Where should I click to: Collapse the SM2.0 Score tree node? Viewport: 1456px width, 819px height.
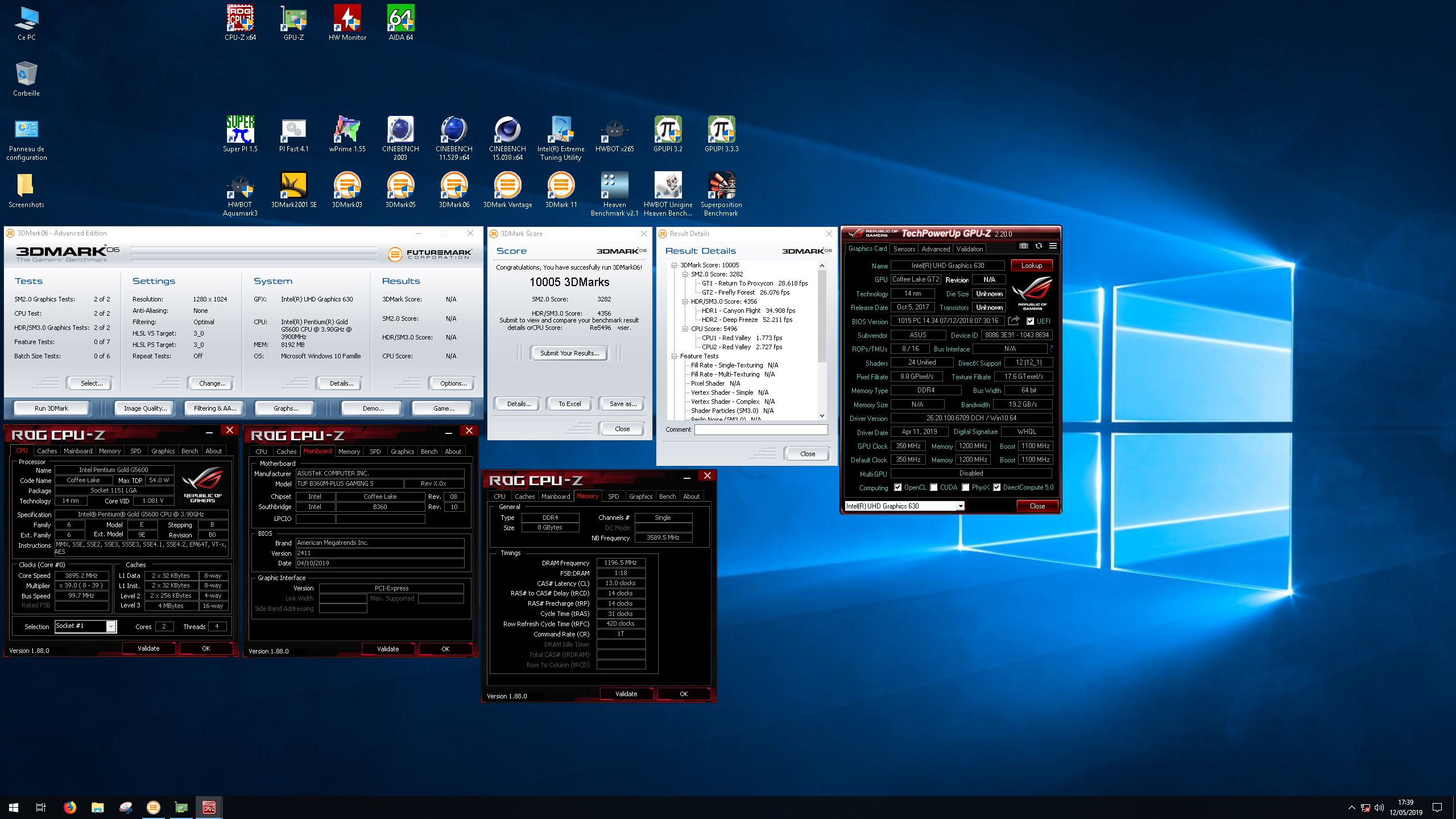(x=685, y=274)
